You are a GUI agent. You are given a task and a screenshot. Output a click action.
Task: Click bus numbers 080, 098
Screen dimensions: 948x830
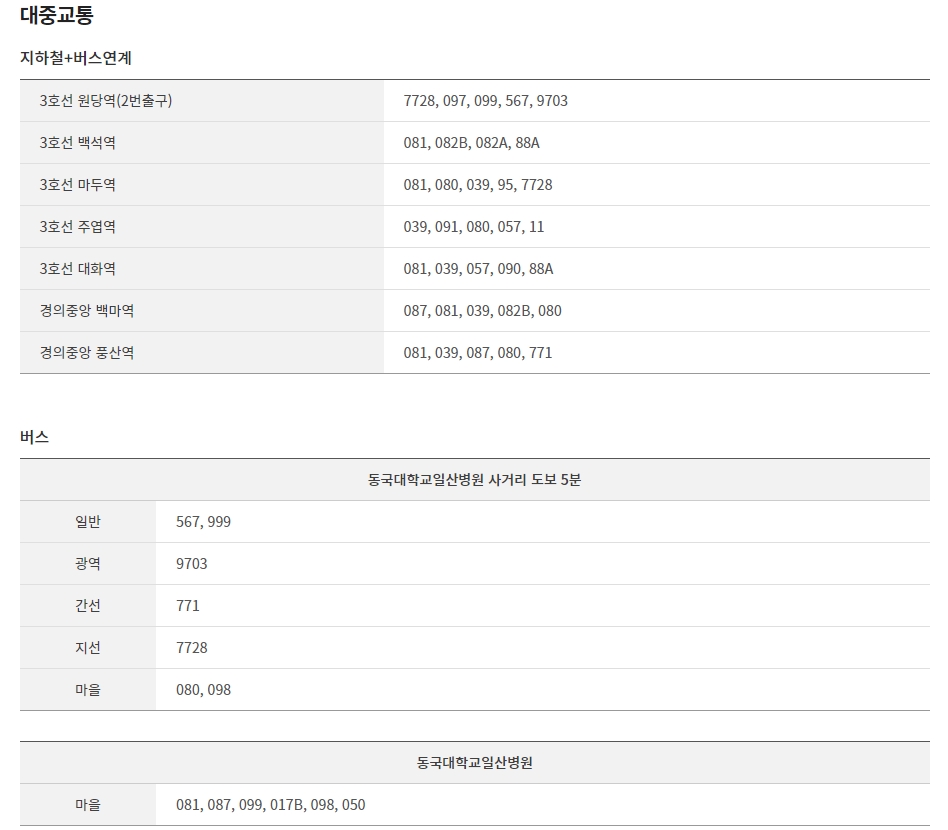pyautogui.click(x=203, y=690)
